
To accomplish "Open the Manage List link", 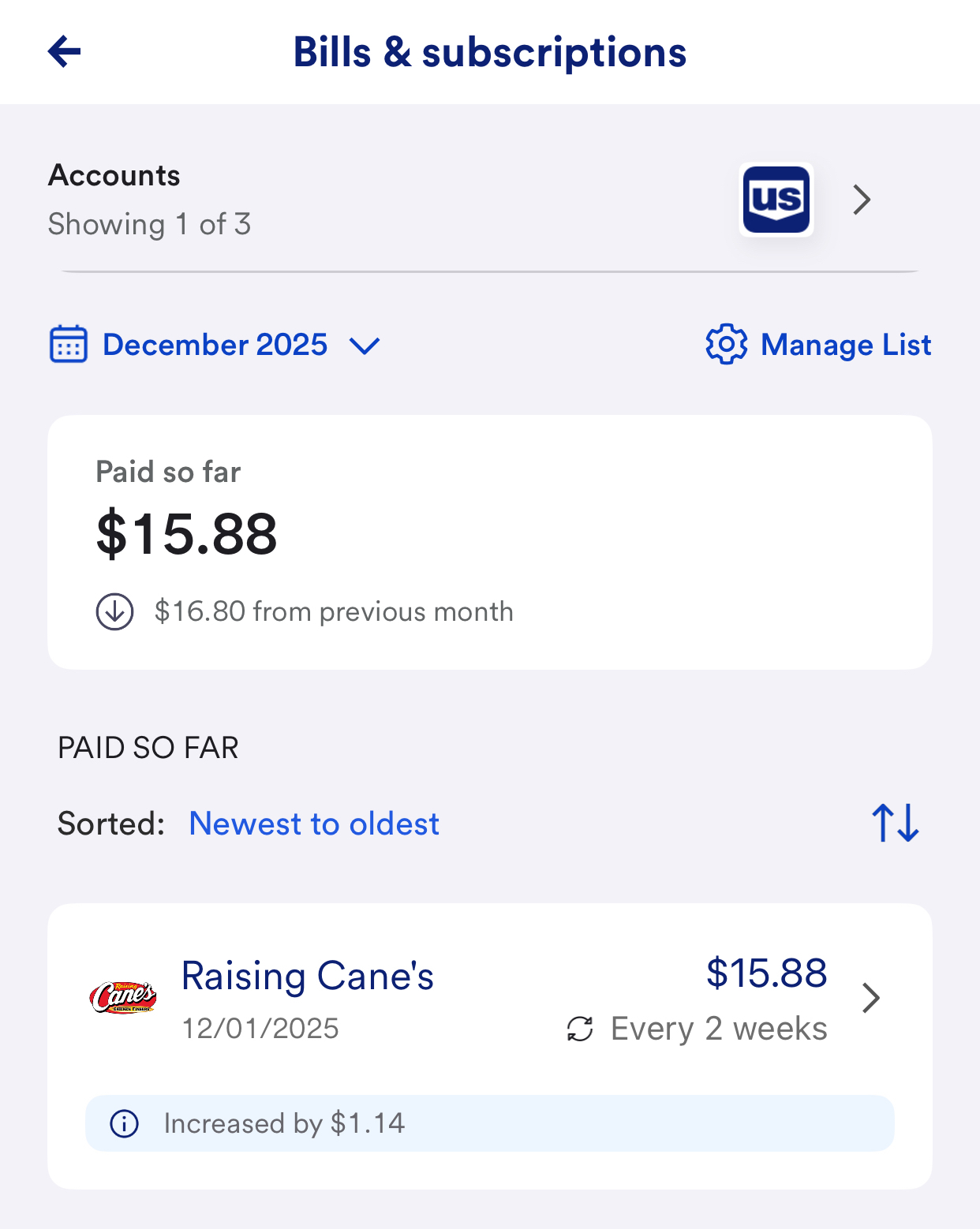I will [x=846, y=345].
